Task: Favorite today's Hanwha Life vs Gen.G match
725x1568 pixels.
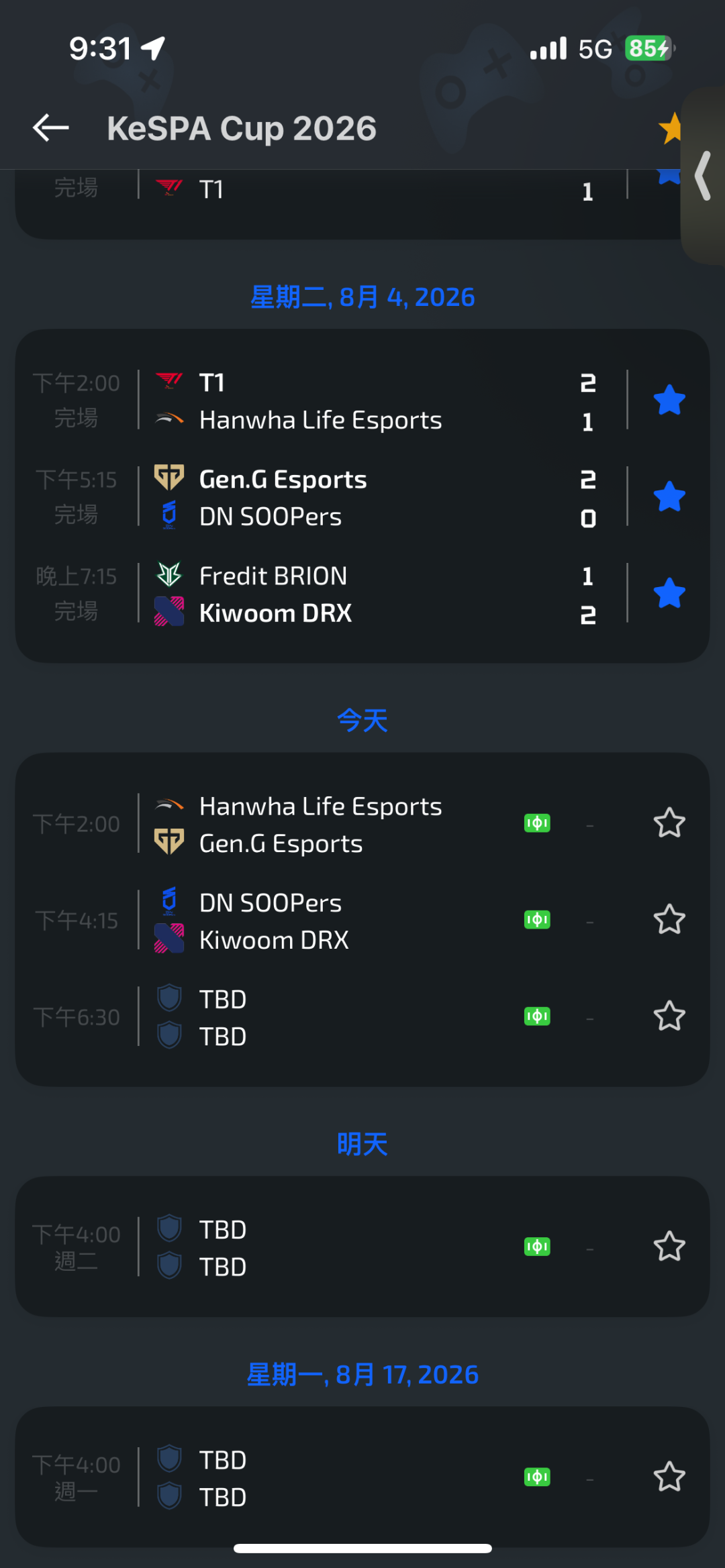Action: (x=669, y=823)
